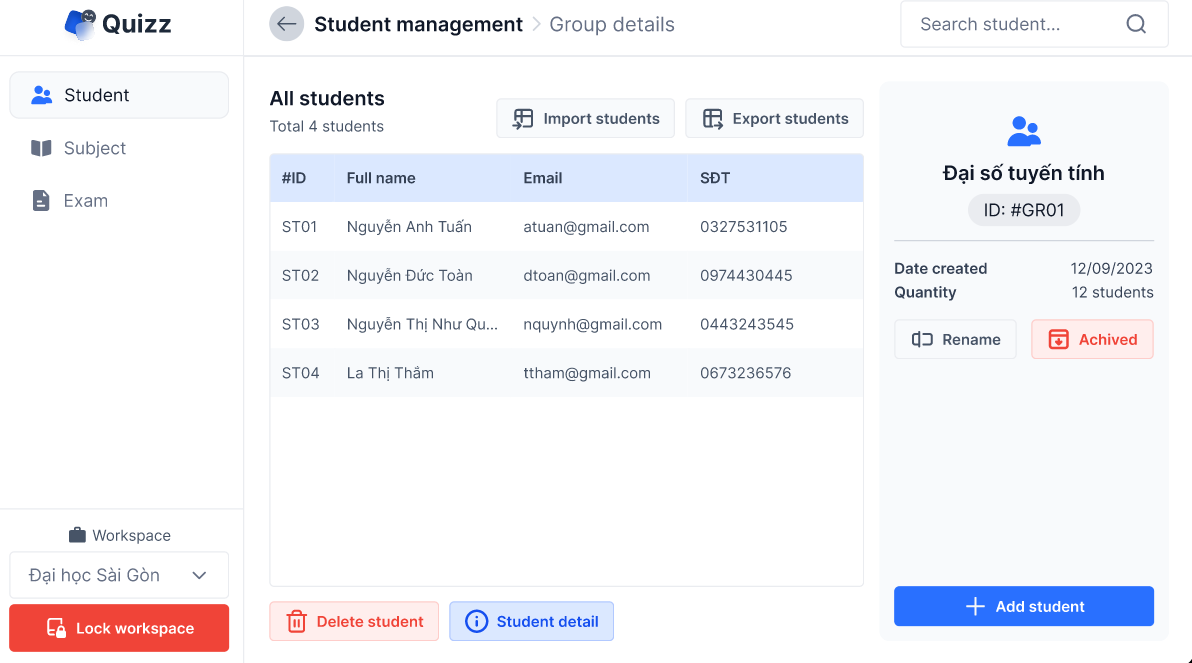Click the Rename group button

click(955, 340)
